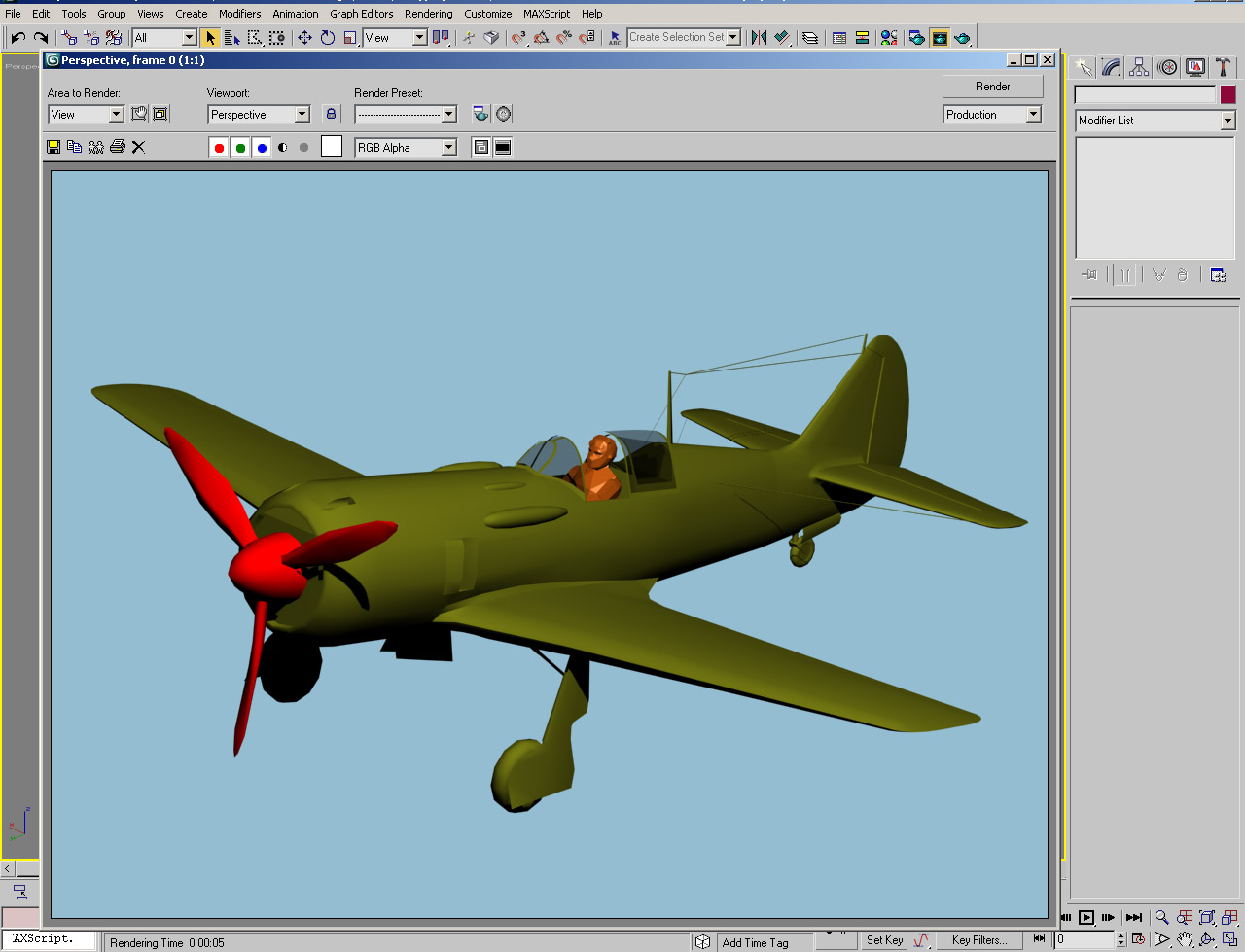Open the Material Editor from the main toolbar
Image resolution: width=1245 pixels, height=952 pixels.
[889, 37]
